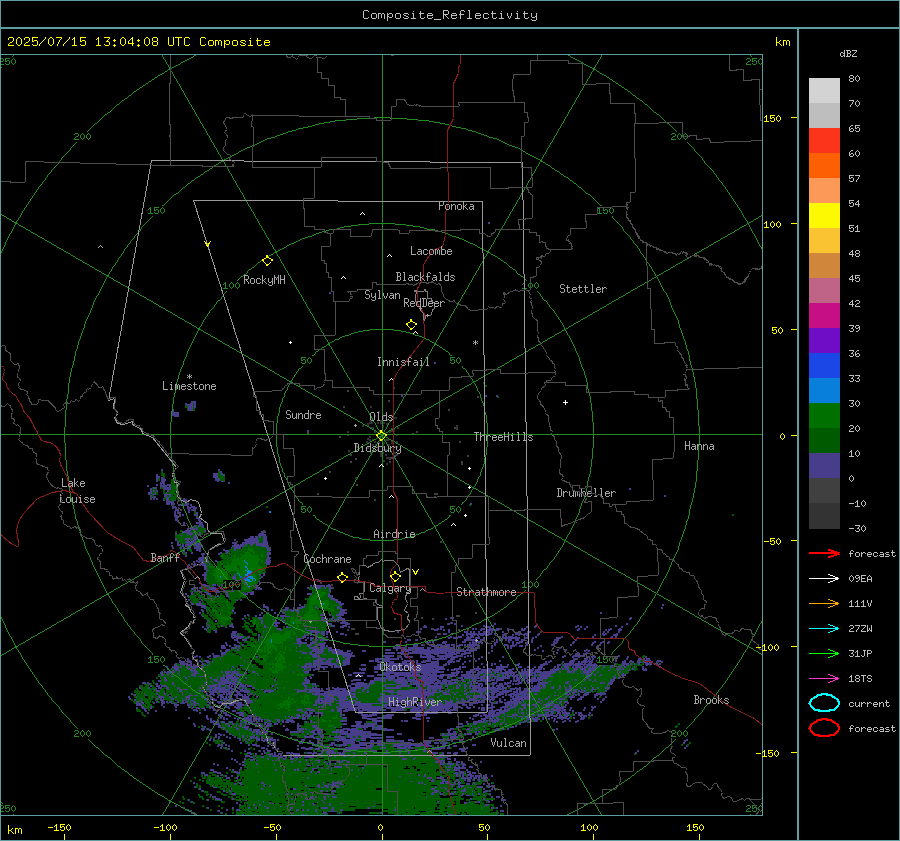Select the magenta 39 dBZ color swatch
The width and height of the screenshot is (900, 841).
824,315
